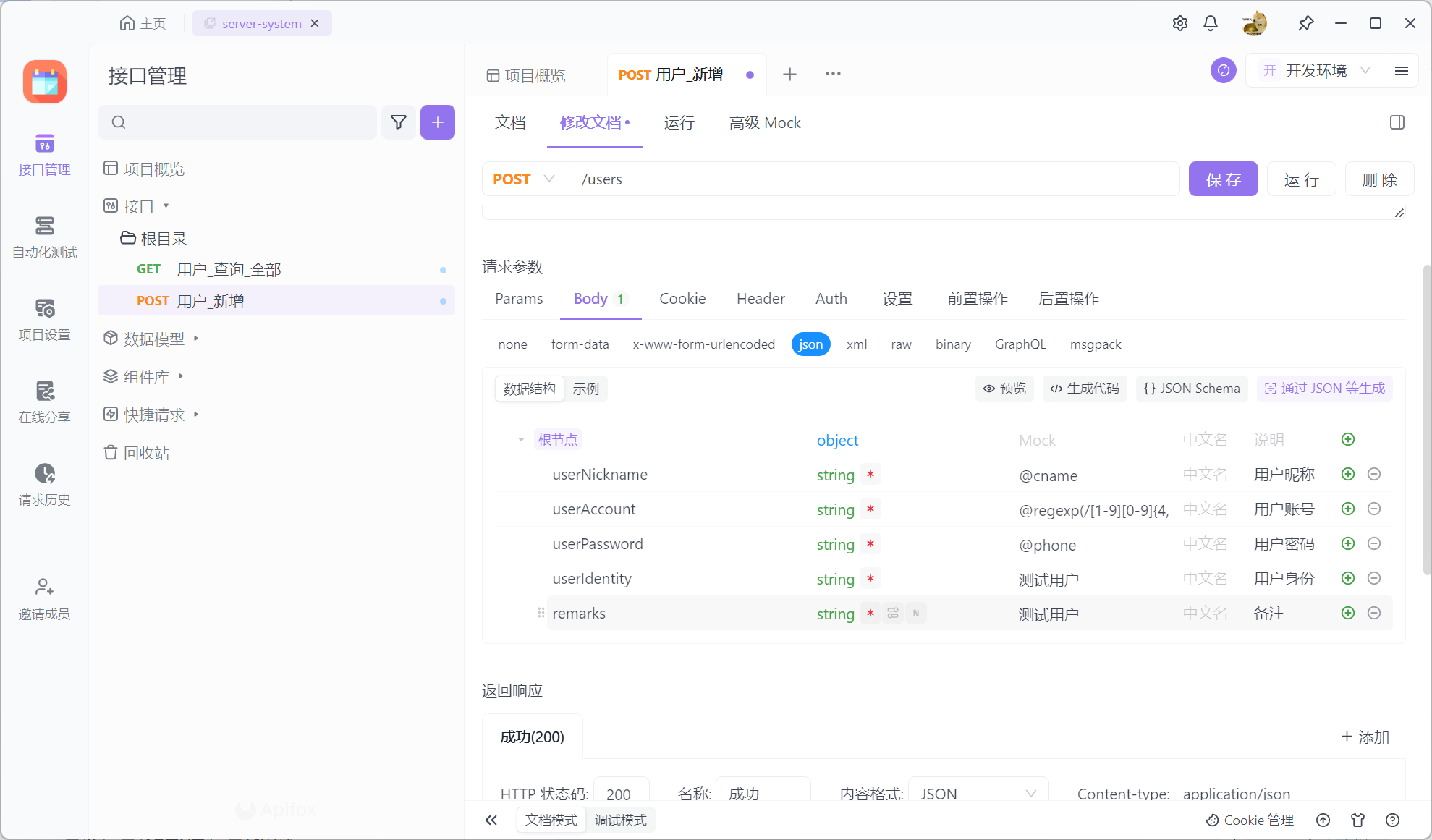Open the 在线分享 sidebar section
Image resolution: width=1432 pixels, height=840 pixels.
pyautogui.click(x=44, y=402)
